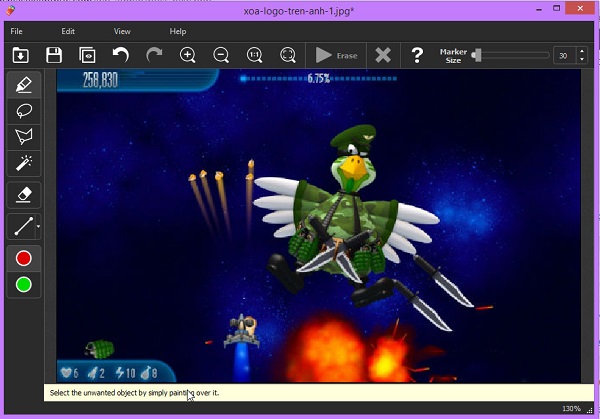Click the Undo arrow icon
The width and height of the screenshot is (600, 419).
point(121,55)
